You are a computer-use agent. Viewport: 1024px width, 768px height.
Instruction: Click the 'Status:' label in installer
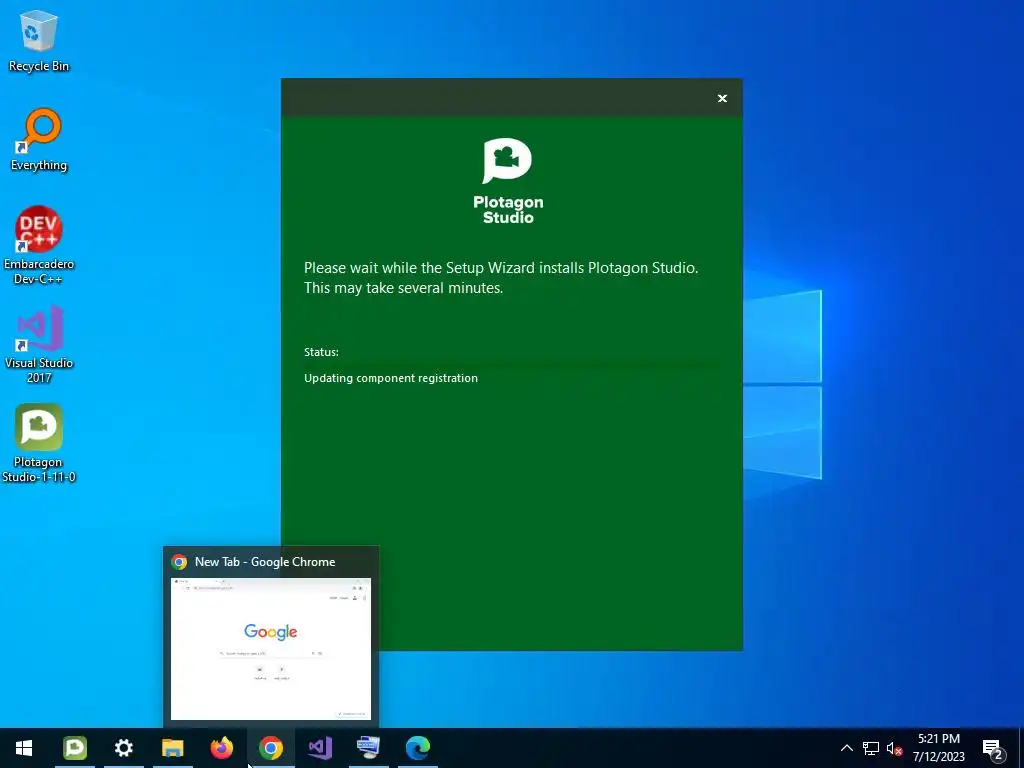(321, 352)
